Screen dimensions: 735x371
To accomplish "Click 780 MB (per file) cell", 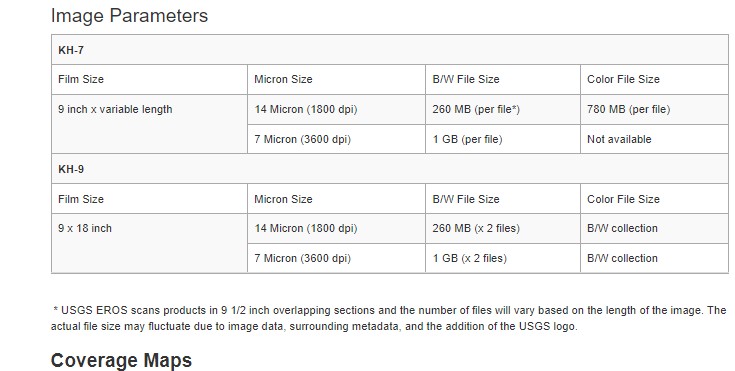I will click(x=654, y=109).
